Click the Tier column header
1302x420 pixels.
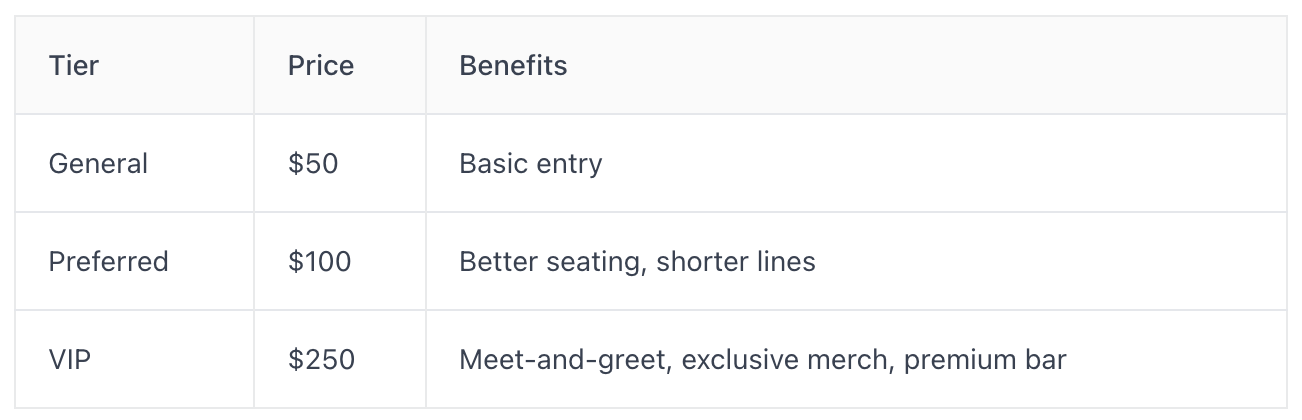pyautogui.click(x=134, y=65)
